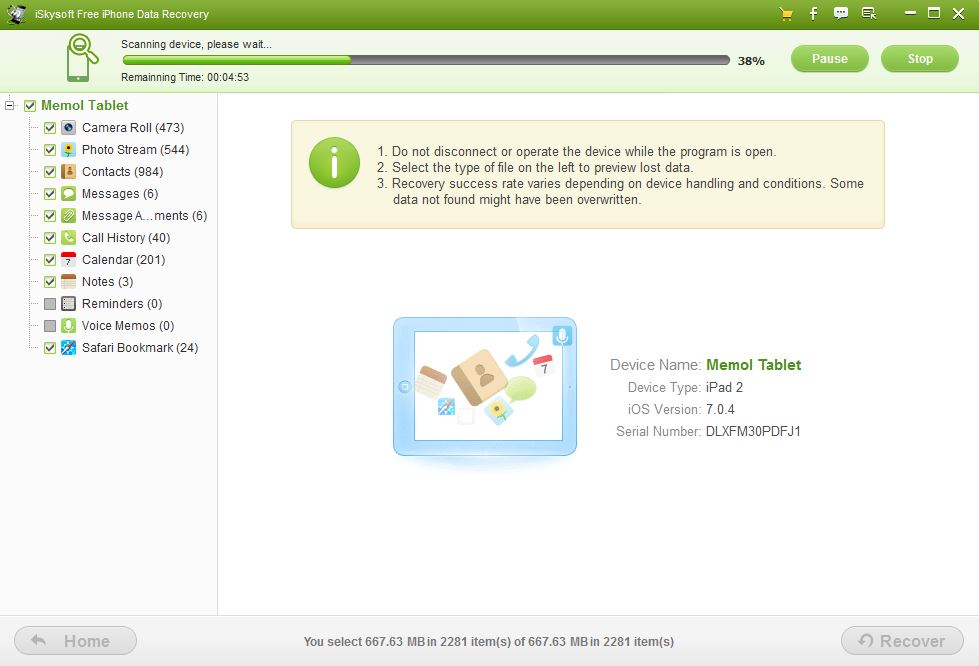Select Contacts (984) in tree
The width and height of the screenshot is (979, 666).
(122, 172)
